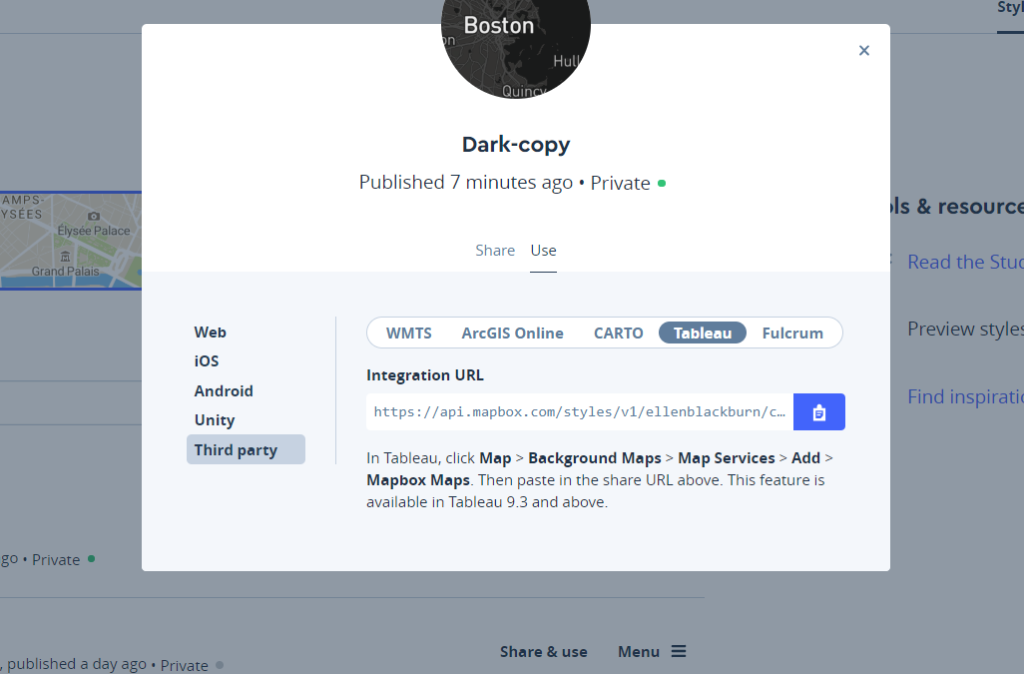The width and height of the screenshot is (1024, 674).
Task: Open the Find inspiration link
Action: pyautogui.click(x=965, y=396)
